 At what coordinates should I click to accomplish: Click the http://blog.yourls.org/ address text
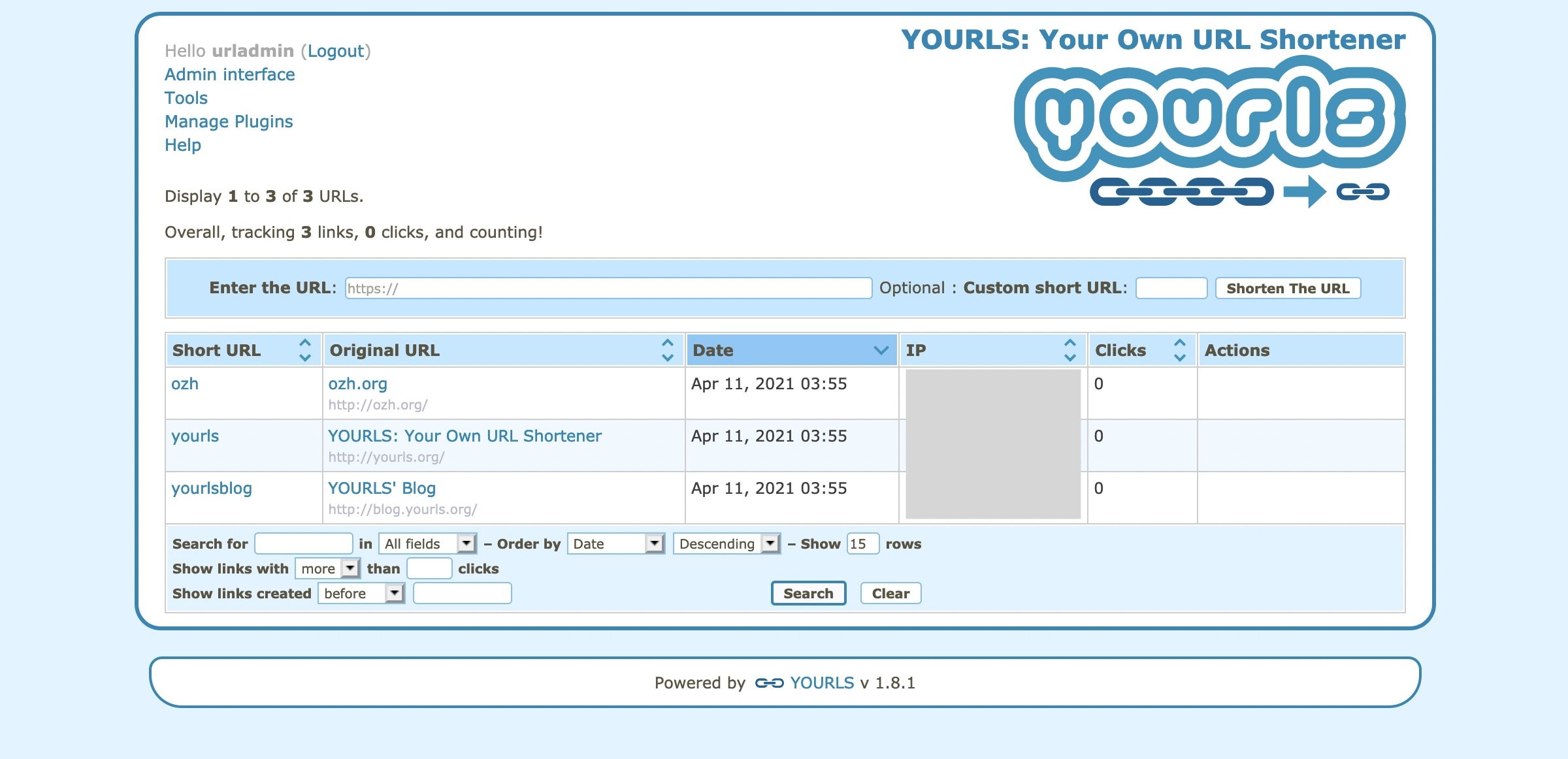pyautogui.click(x=402, y=509)
